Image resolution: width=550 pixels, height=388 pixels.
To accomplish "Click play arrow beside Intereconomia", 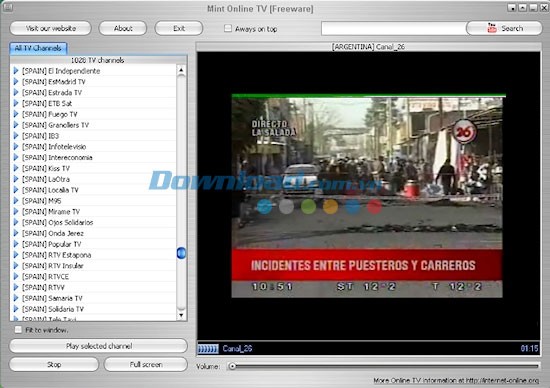I will click(16, 158).
